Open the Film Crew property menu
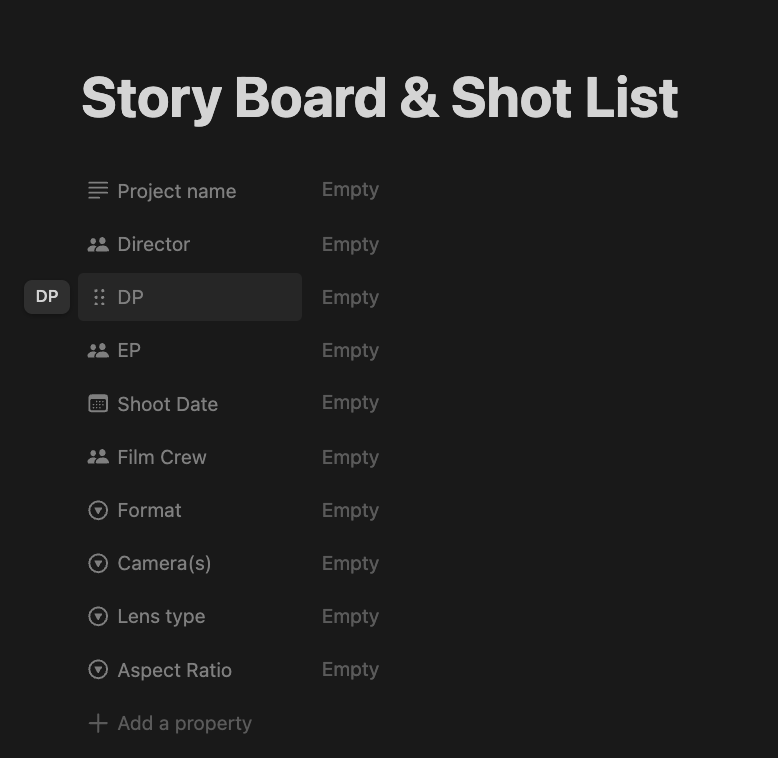 (x=162, y=457)
